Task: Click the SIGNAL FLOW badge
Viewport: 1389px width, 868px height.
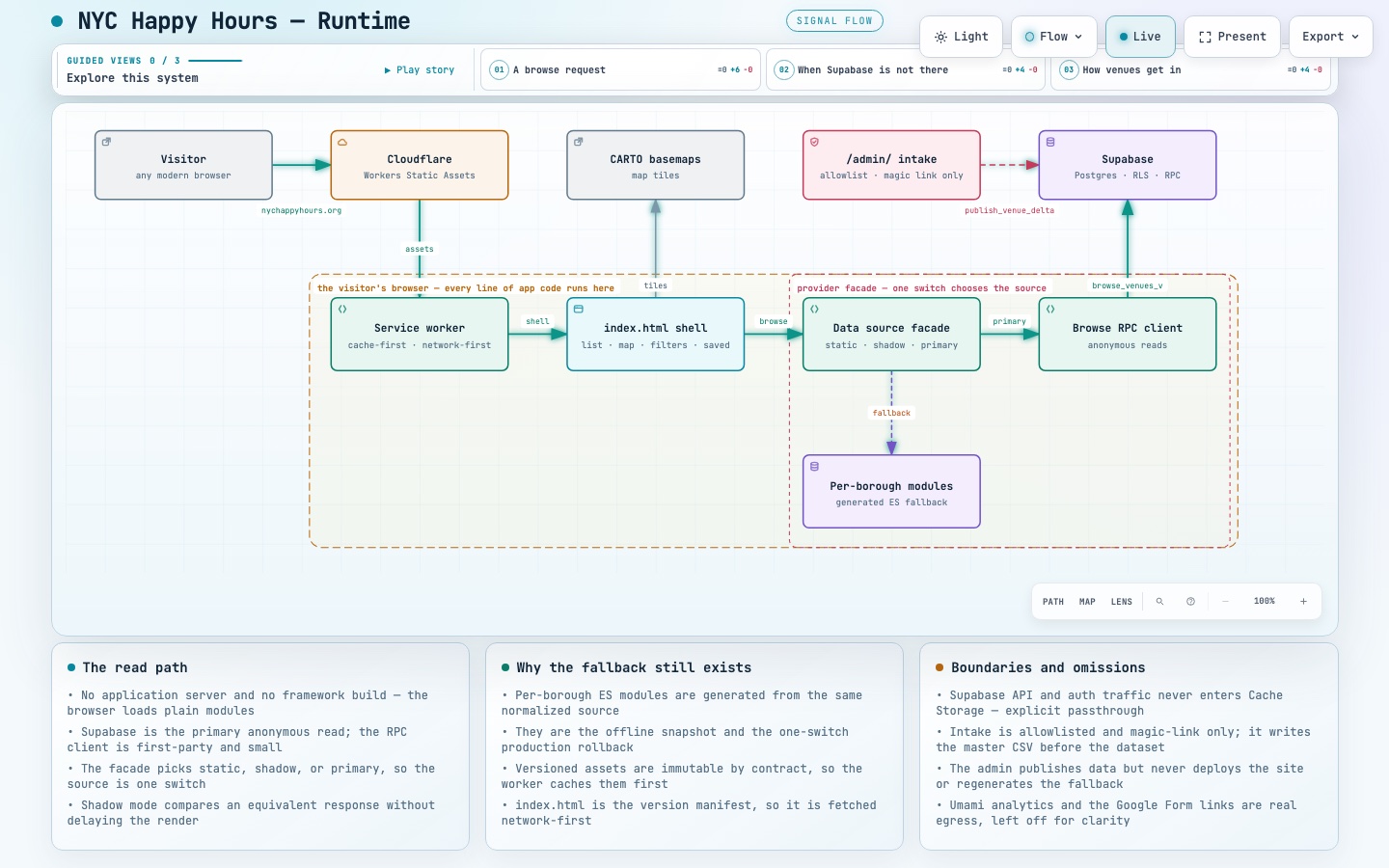Action: 834,20
